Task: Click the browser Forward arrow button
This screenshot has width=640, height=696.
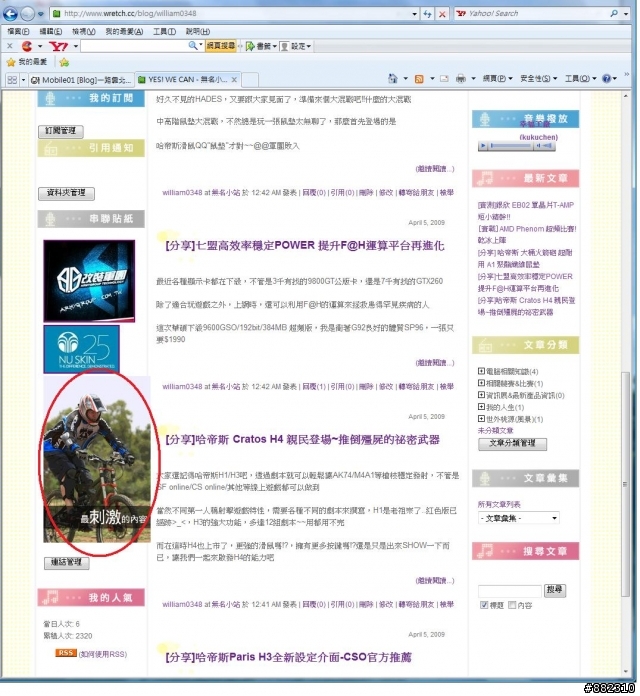Action: pos(28,14)
